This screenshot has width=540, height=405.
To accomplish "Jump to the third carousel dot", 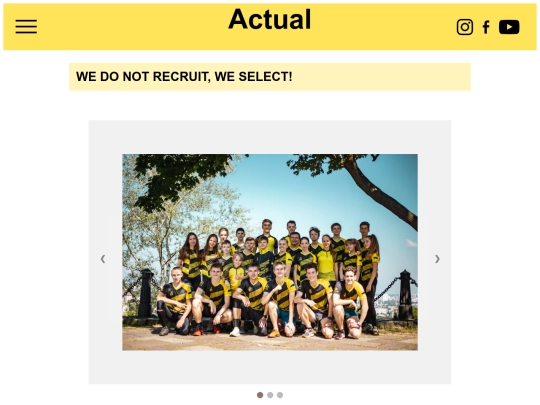I will [280, 395].
